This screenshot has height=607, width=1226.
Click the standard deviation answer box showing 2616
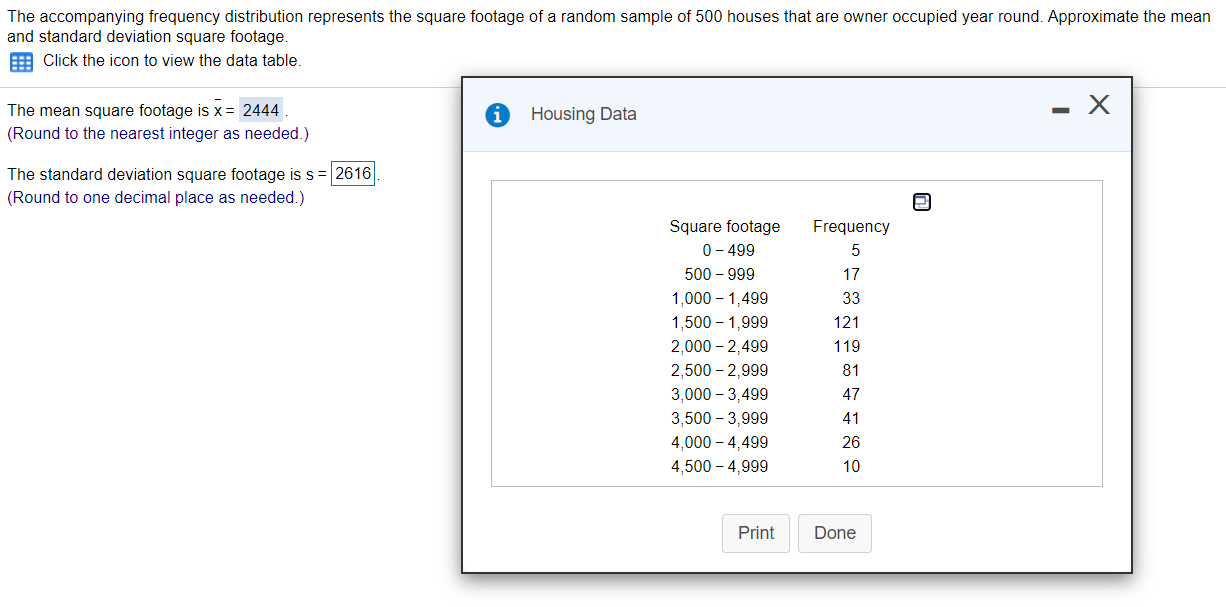tap(352, 174)
